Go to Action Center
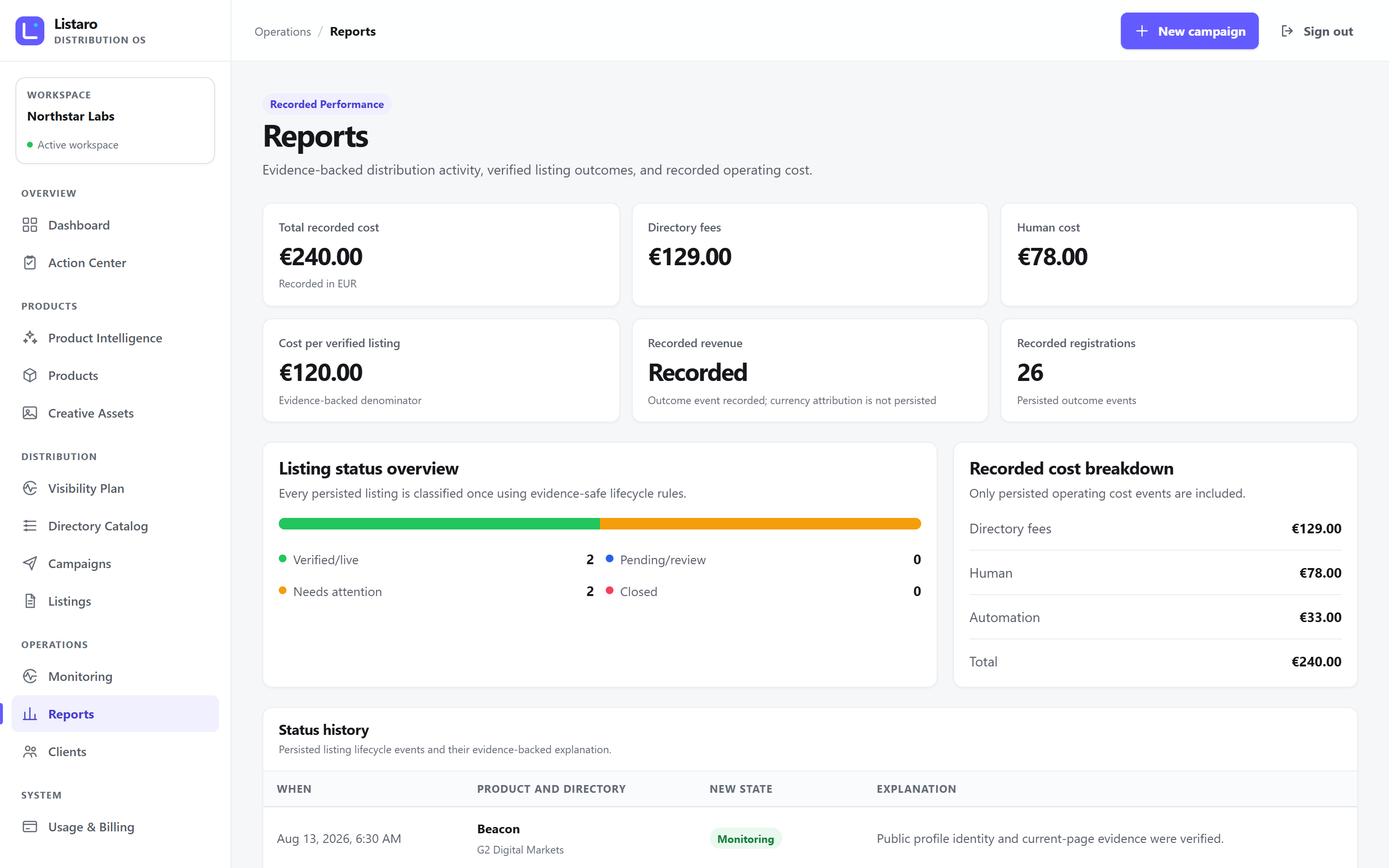This screenshot has height=868, width=1389. pos(115,262)
